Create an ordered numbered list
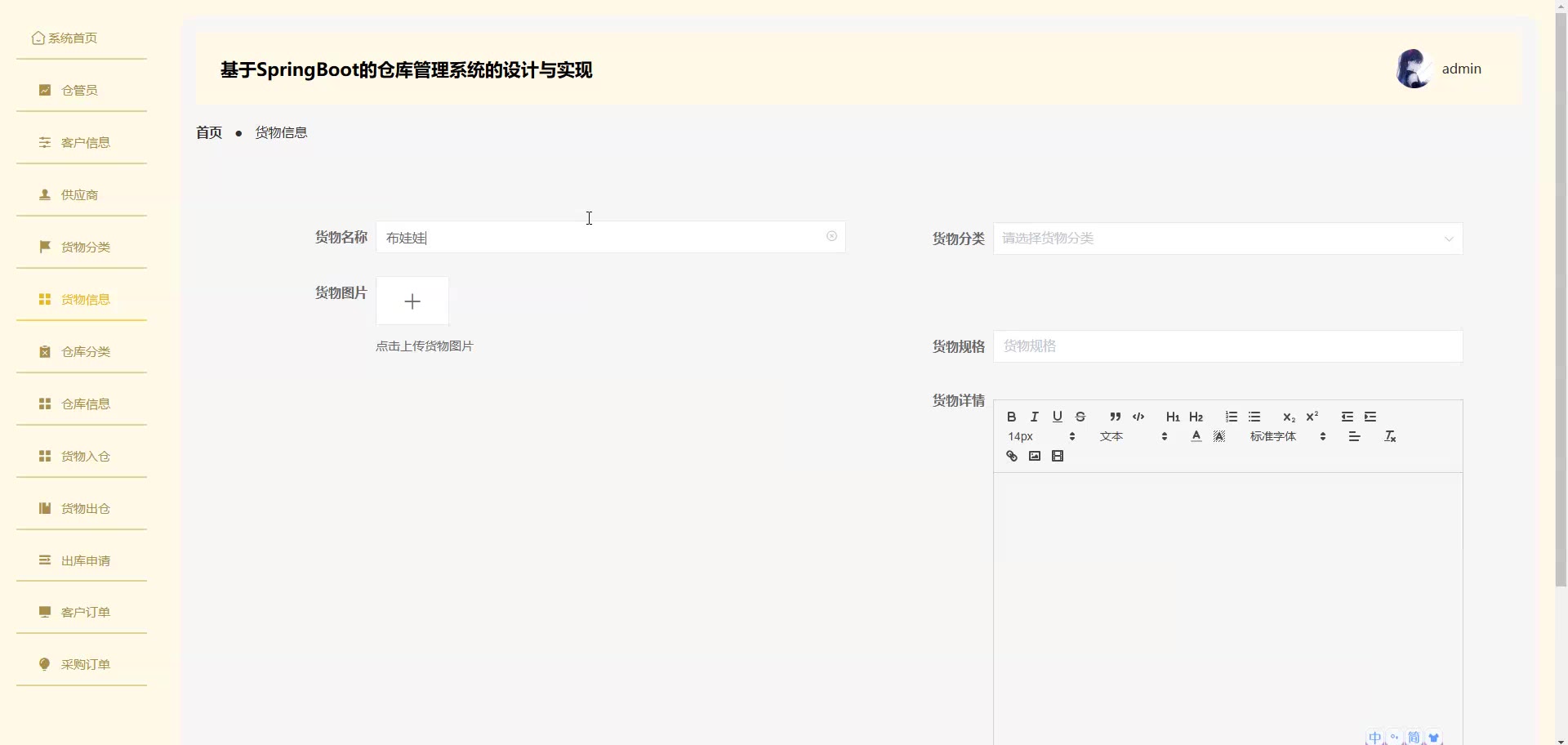Screen dimensions: 1568x745 point(1231,417)
